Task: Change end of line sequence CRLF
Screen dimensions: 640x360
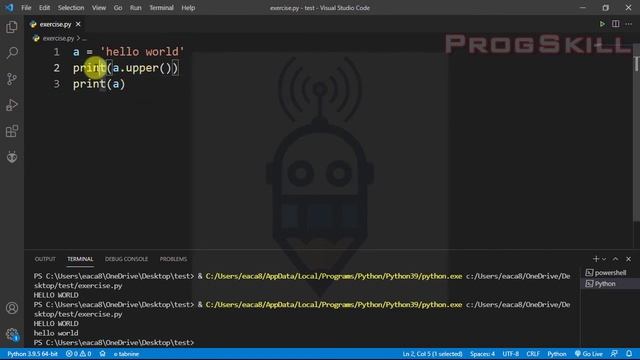Action: pos(533,354)
